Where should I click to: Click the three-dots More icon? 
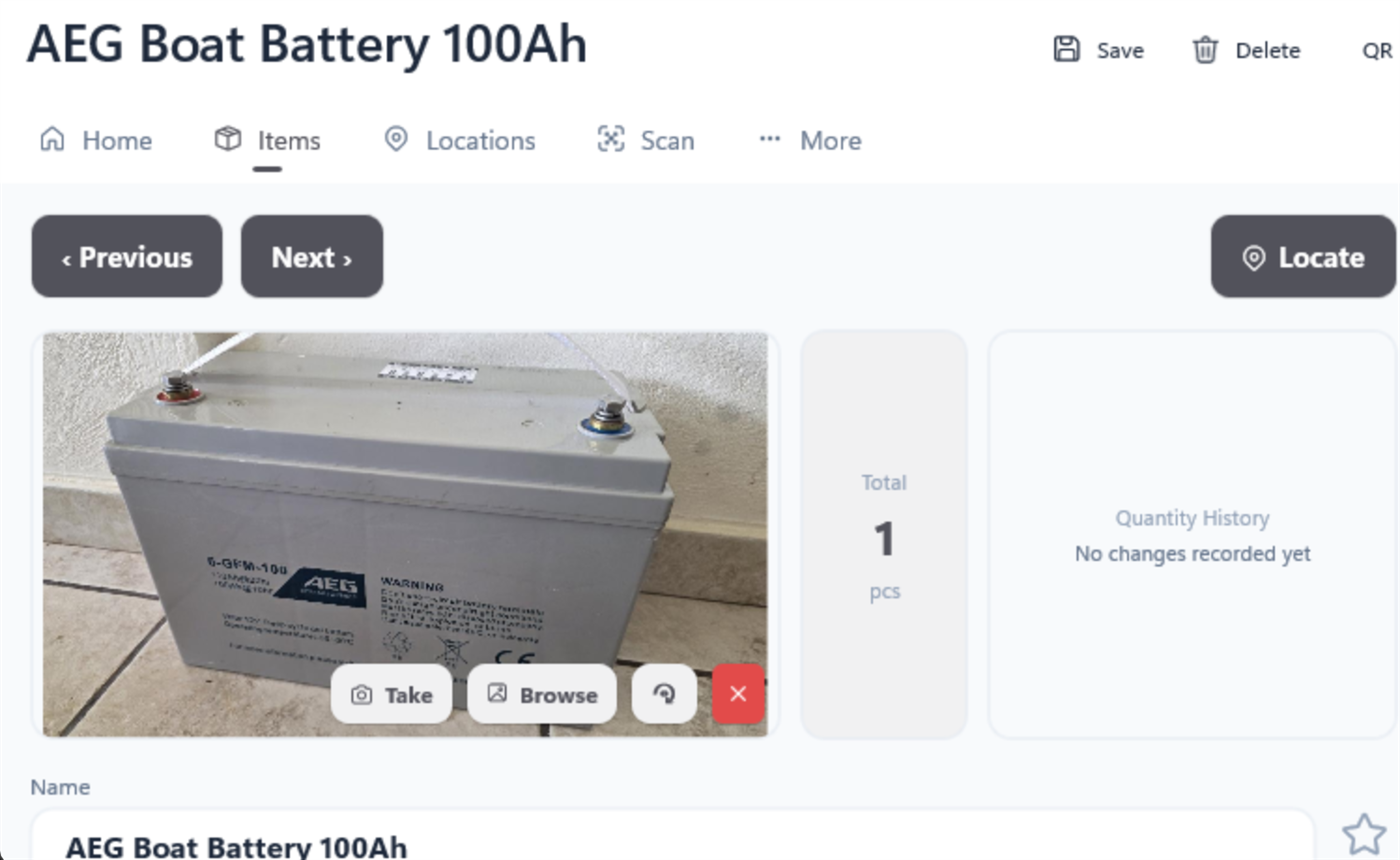click(770, 139)
